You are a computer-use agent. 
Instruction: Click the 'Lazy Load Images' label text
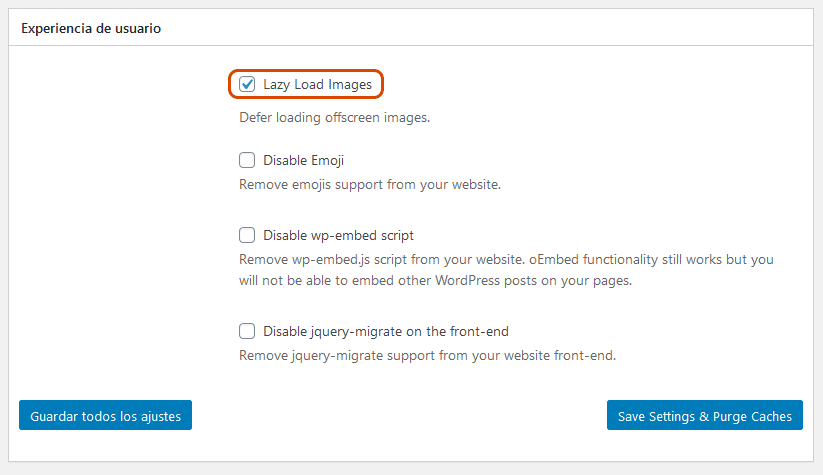click(x=317, y=85)
